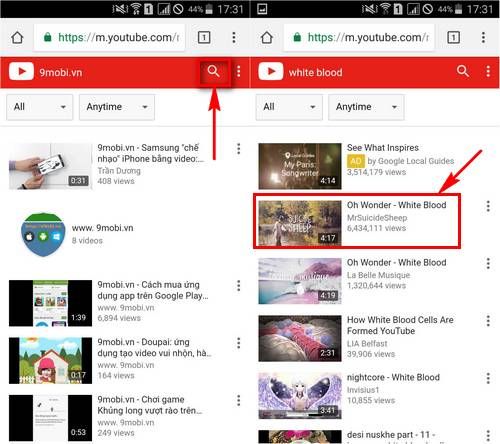Open options for MrSuicideSheep White Blood video
This screenshot has width=500, height=444.
488,206
